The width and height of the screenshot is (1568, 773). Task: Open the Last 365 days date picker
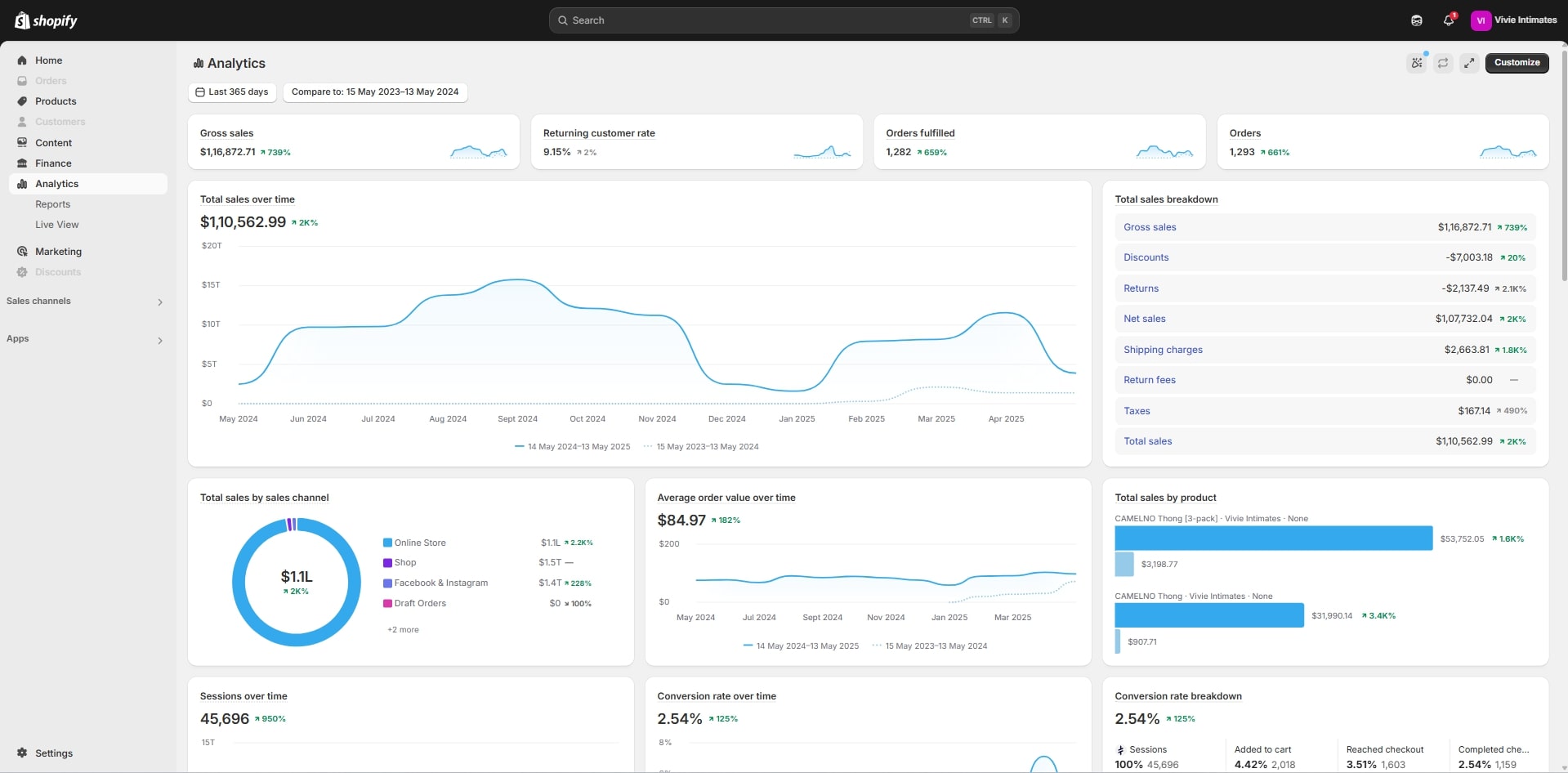pyautogui.click(x=233, y=92)
